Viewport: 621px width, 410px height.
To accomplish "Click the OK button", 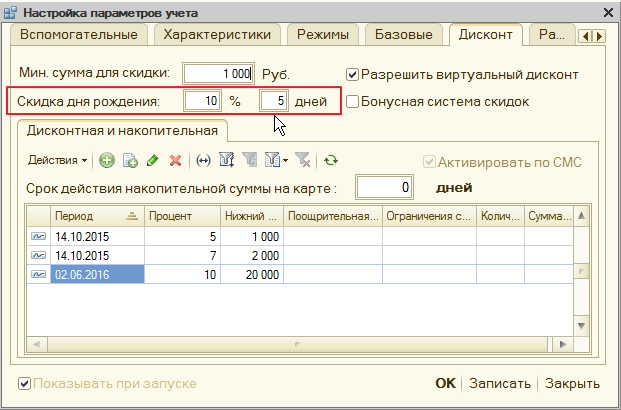I will pos(446,383).
